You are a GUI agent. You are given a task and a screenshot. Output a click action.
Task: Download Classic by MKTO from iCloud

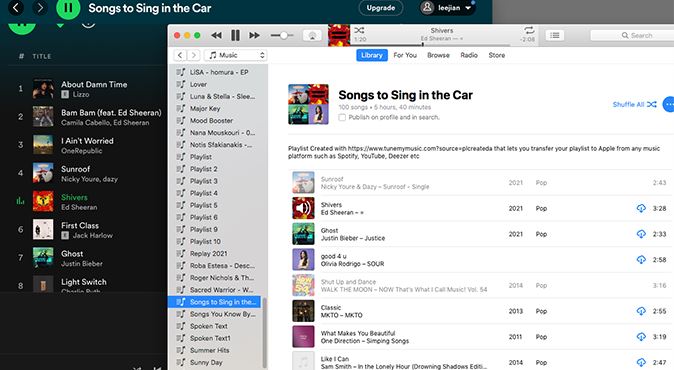[641, 311]
